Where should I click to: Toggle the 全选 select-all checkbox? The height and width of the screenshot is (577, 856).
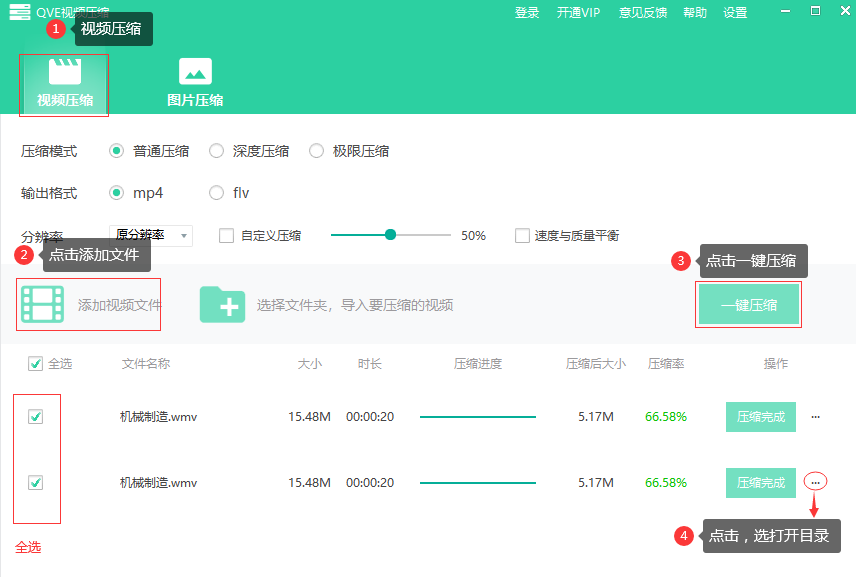click(x=35, y=364)
